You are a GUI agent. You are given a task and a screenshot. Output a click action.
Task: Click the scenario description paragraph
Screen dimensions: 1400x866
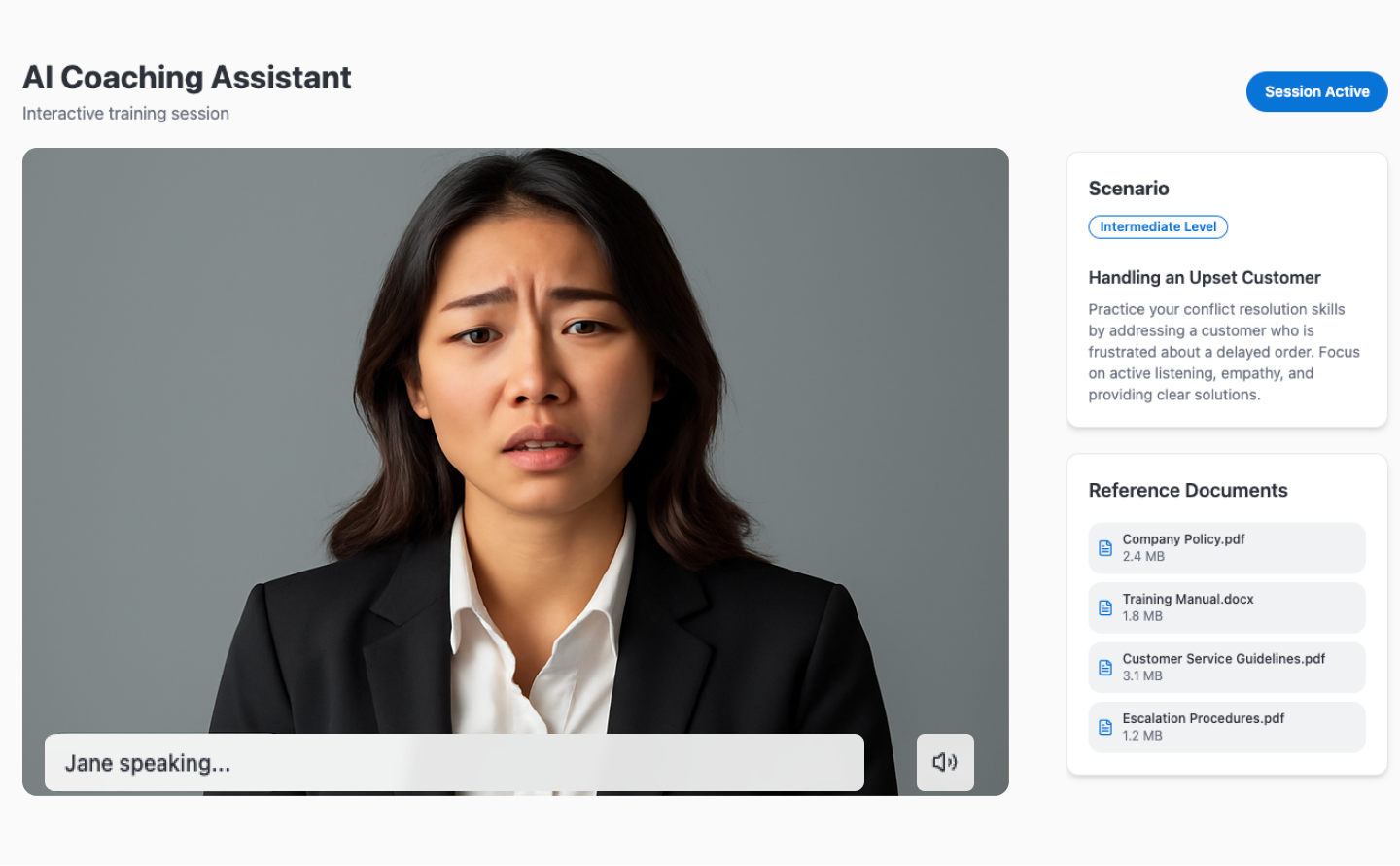(x=1223, y=352)
